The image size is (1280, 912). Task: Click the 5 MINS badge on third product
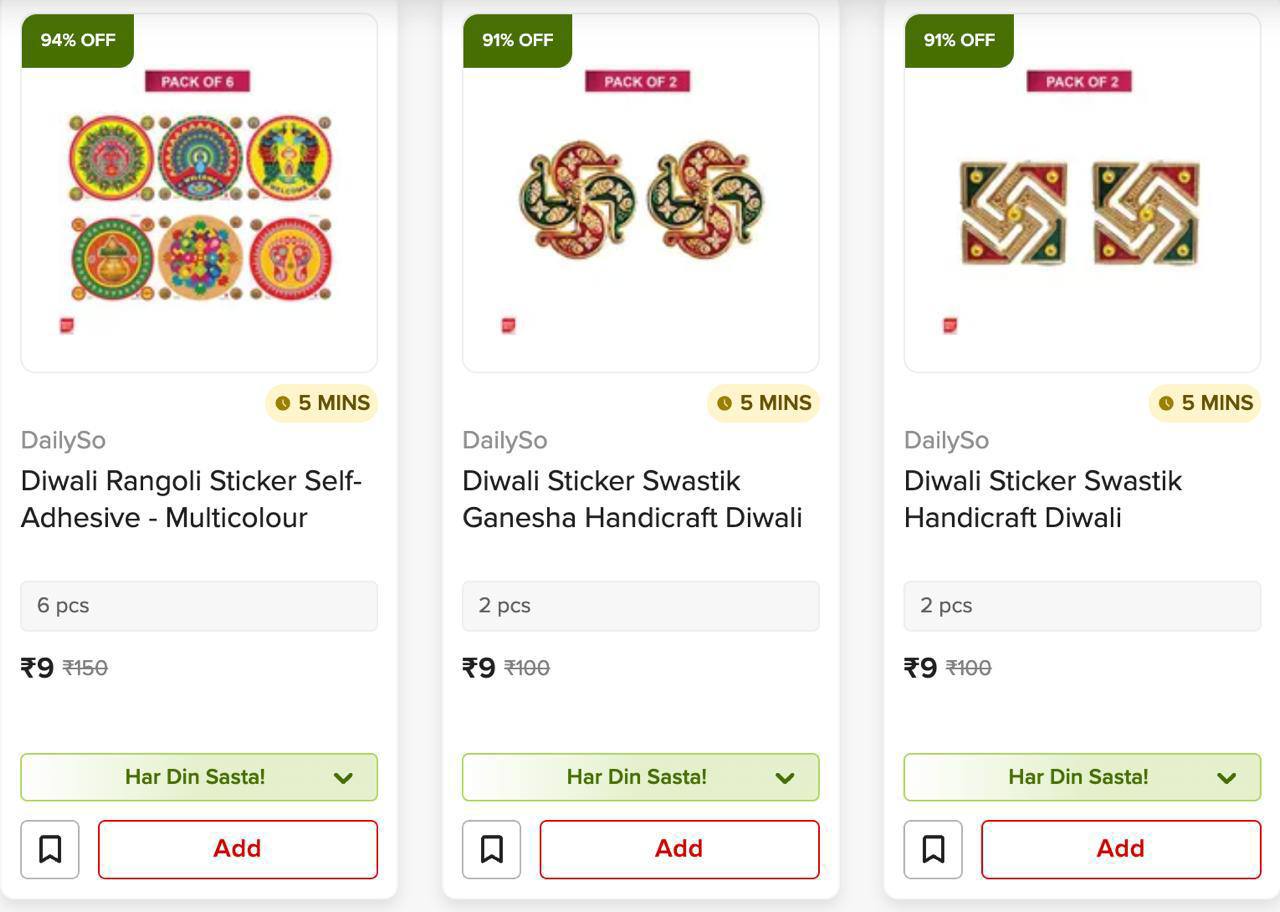pyautogui.click(x=1205, y=403)
